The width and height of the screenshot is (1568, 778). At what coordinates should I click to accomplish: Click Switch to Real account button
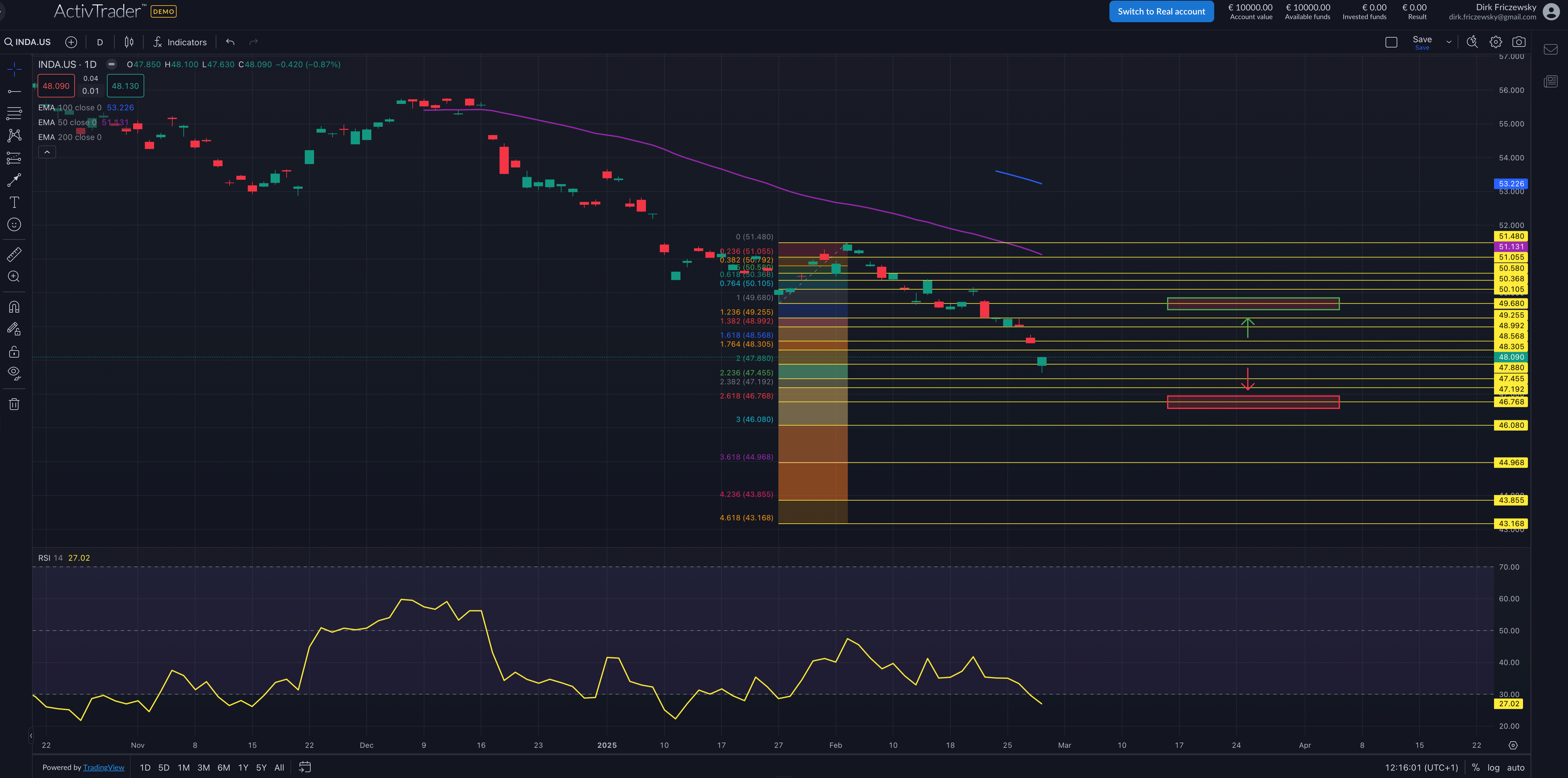point(1161,12)
